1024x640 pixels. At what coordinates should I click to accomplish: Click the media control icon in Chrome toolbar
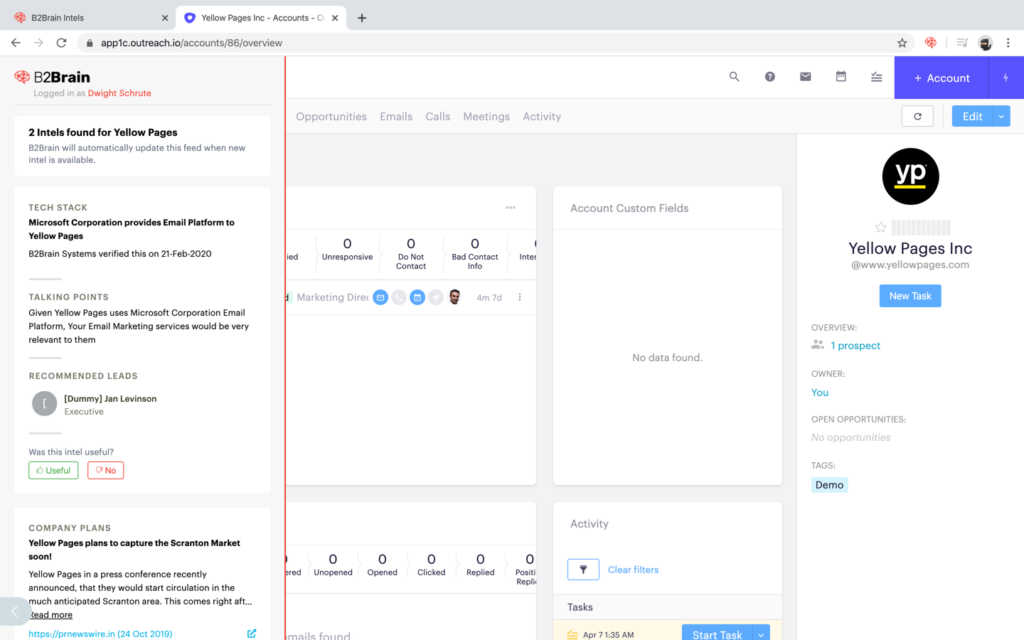[x=962, y=42]
